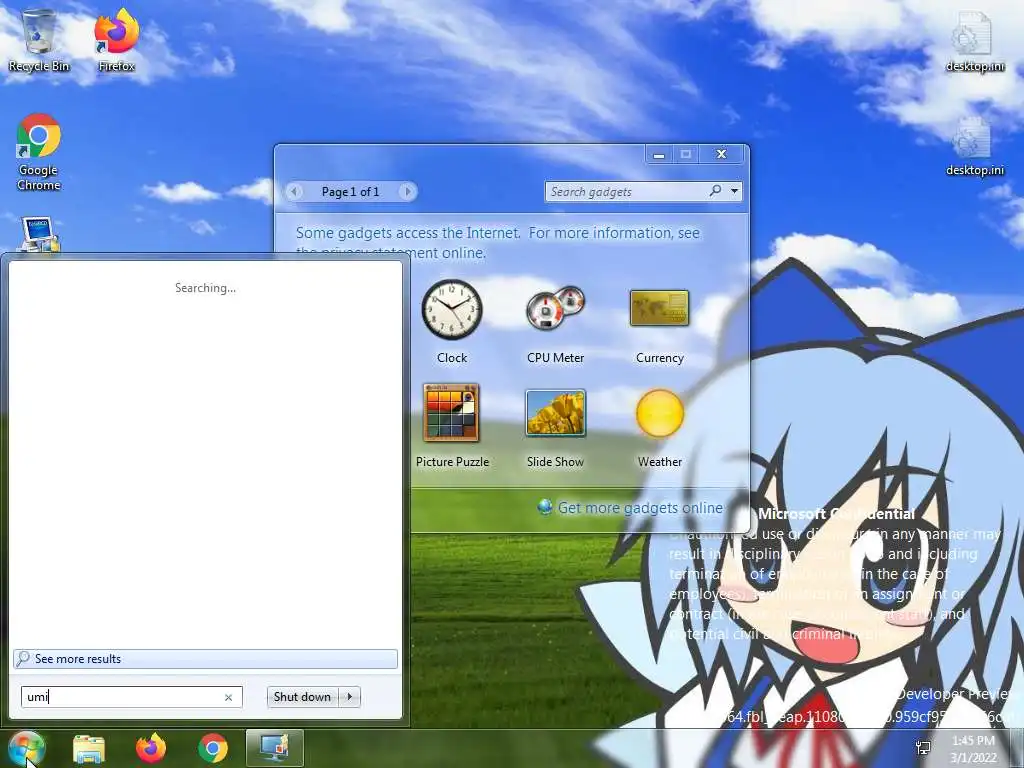Expand the Shut down options arrow

pos(350,697)
